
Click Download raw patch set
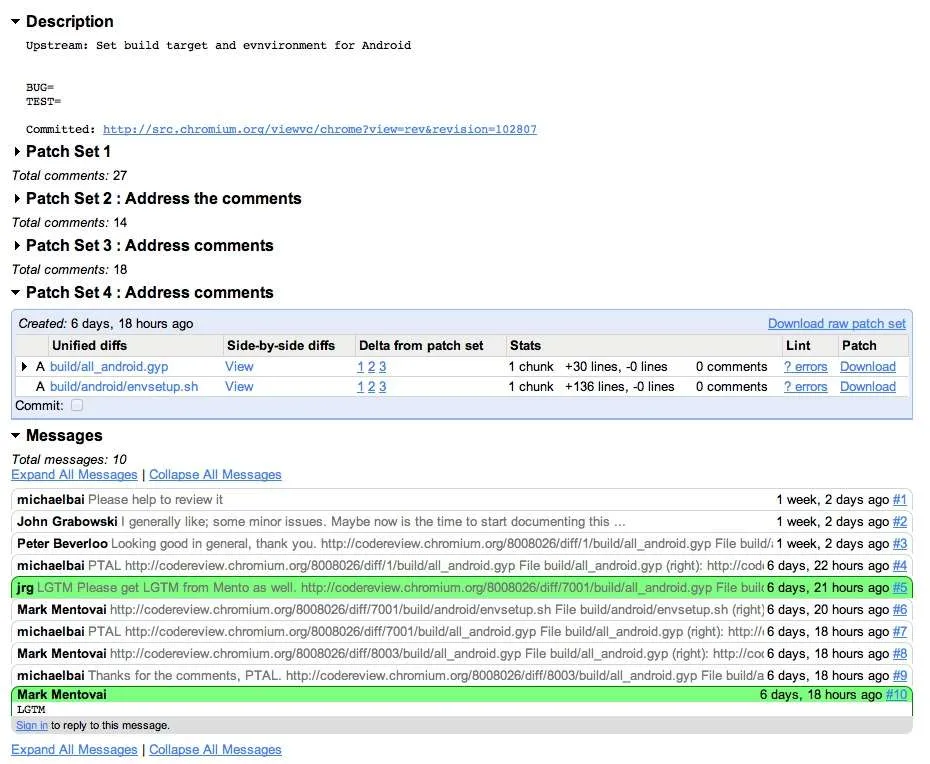tap(836, 323)
